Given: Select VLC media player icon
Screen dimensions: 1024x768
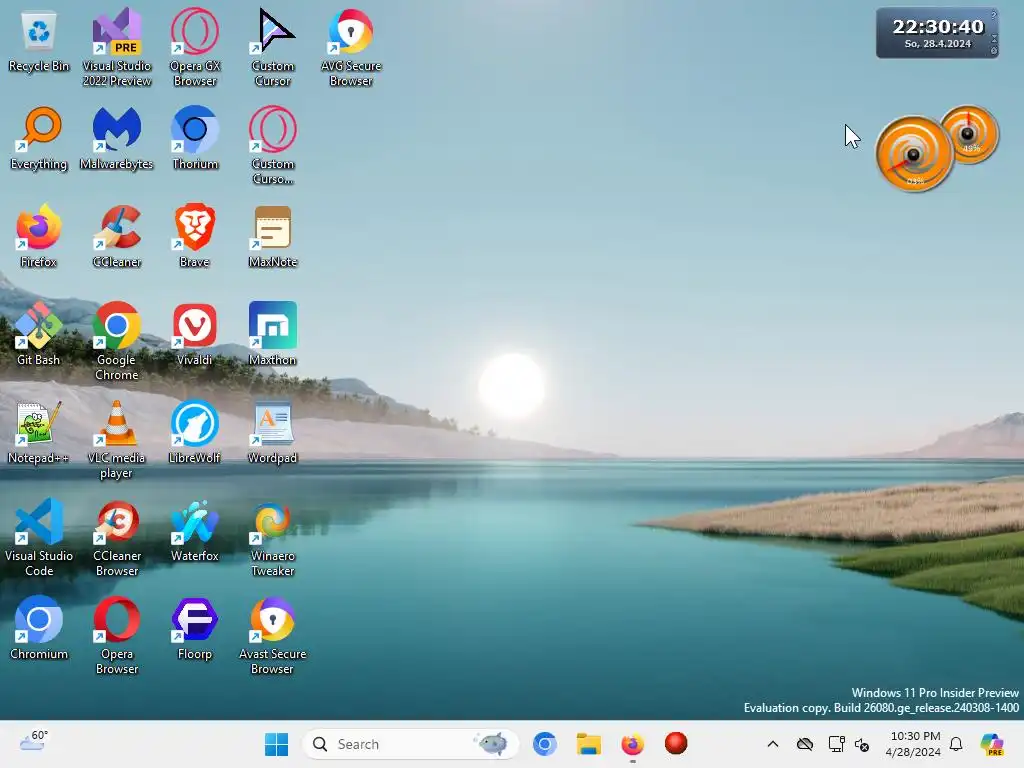Looking at the screenshot, I should (x=117, y=439).
